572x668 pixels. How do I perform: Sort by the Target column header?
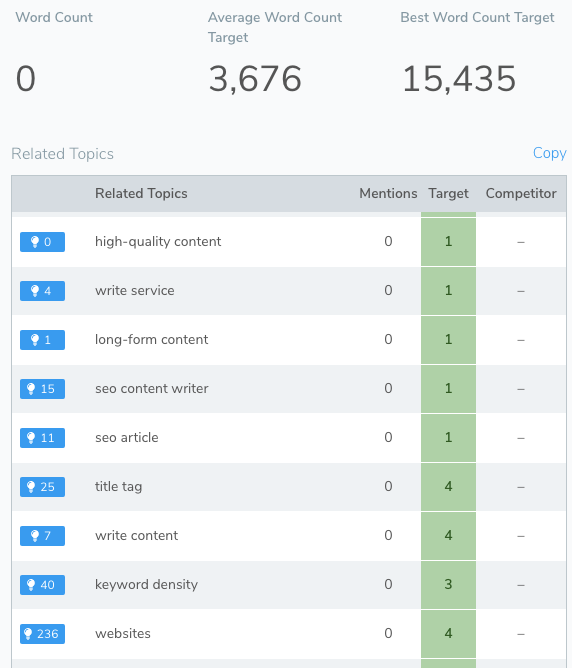coord(448,193)
